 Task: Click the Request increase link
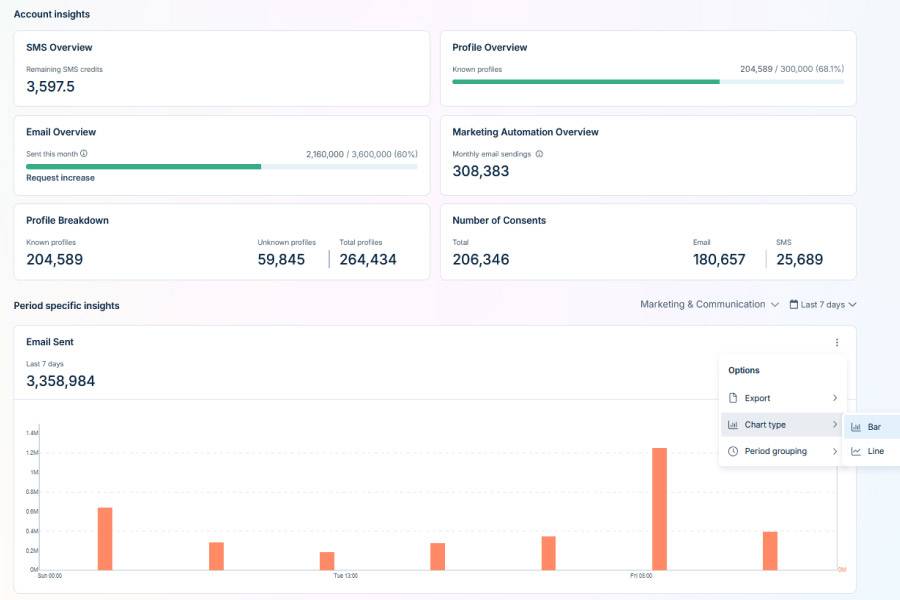coord(60,178)
